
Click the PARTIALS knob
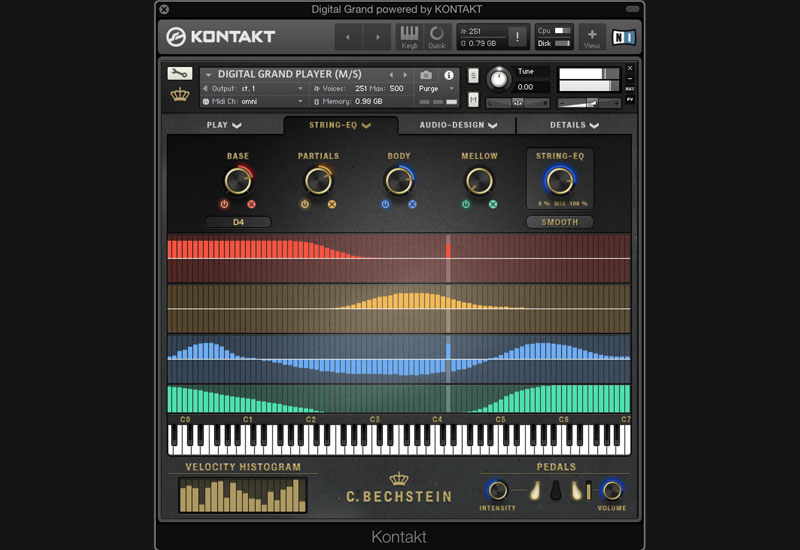coord(318,181)
